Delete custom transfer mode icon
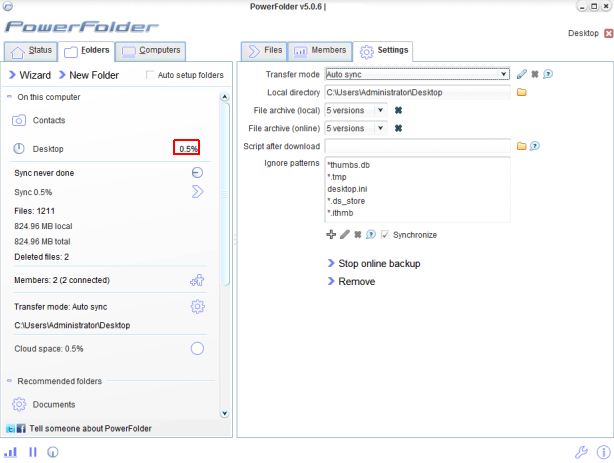Viewport: 614px width, 463px height. pyautogui.click(x=535, y=74)
